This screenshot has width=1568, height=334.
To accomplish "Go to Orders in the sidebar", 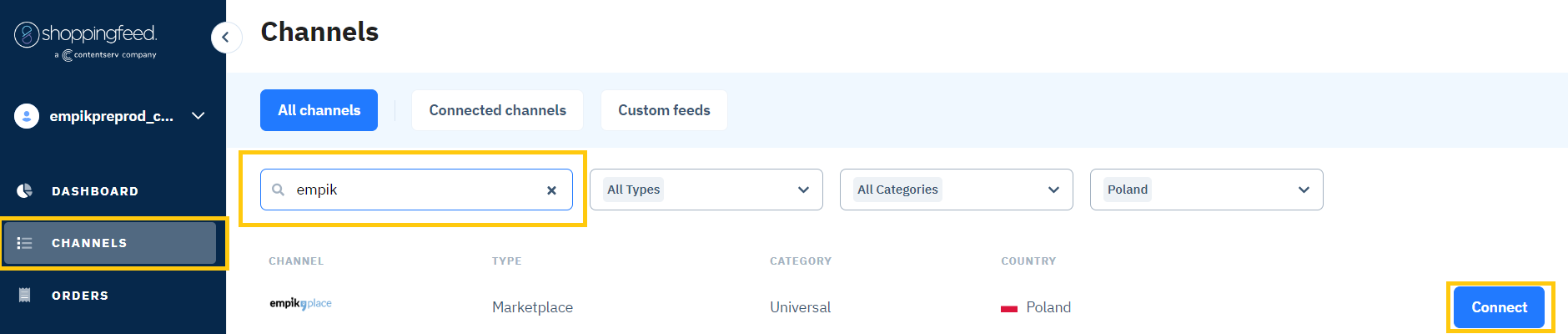I will pyautogui.click(x=80, y=296).
